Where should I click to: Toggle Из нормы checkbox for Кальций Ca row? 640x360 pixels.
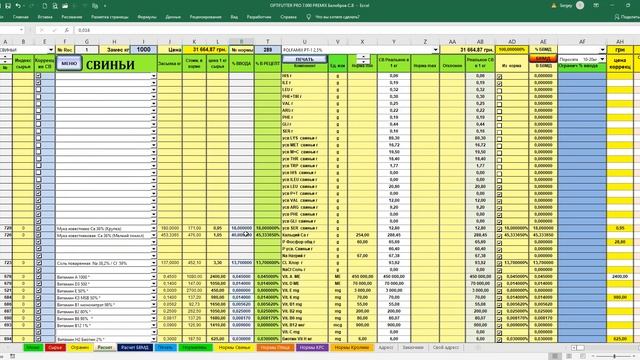click(500, 236)
